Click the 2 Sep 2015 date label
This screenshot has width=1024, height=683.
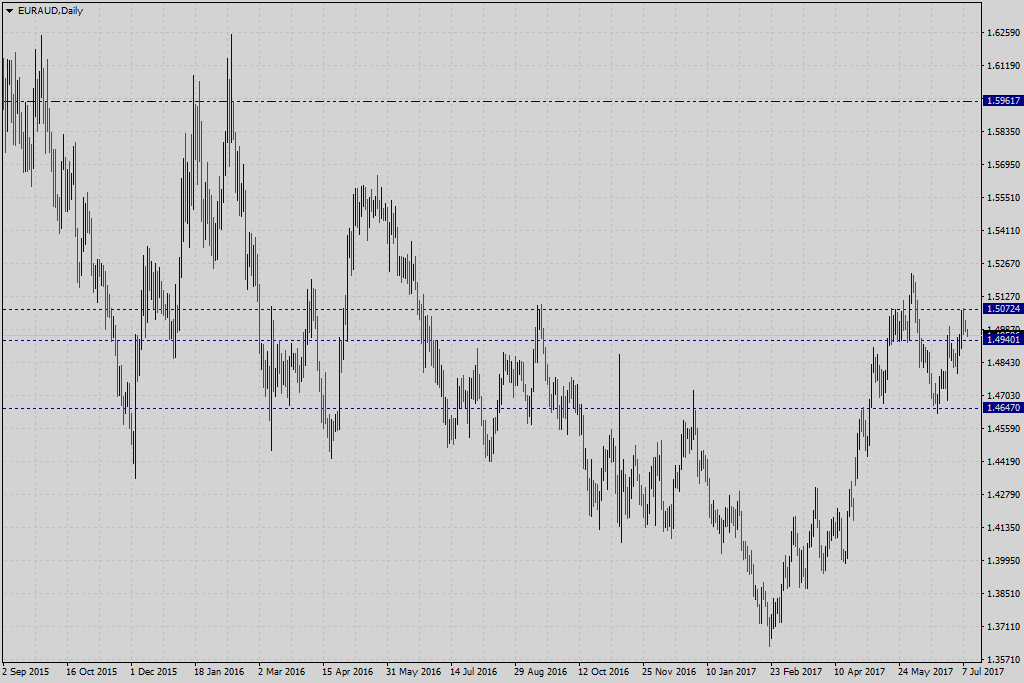coord(27,672)
